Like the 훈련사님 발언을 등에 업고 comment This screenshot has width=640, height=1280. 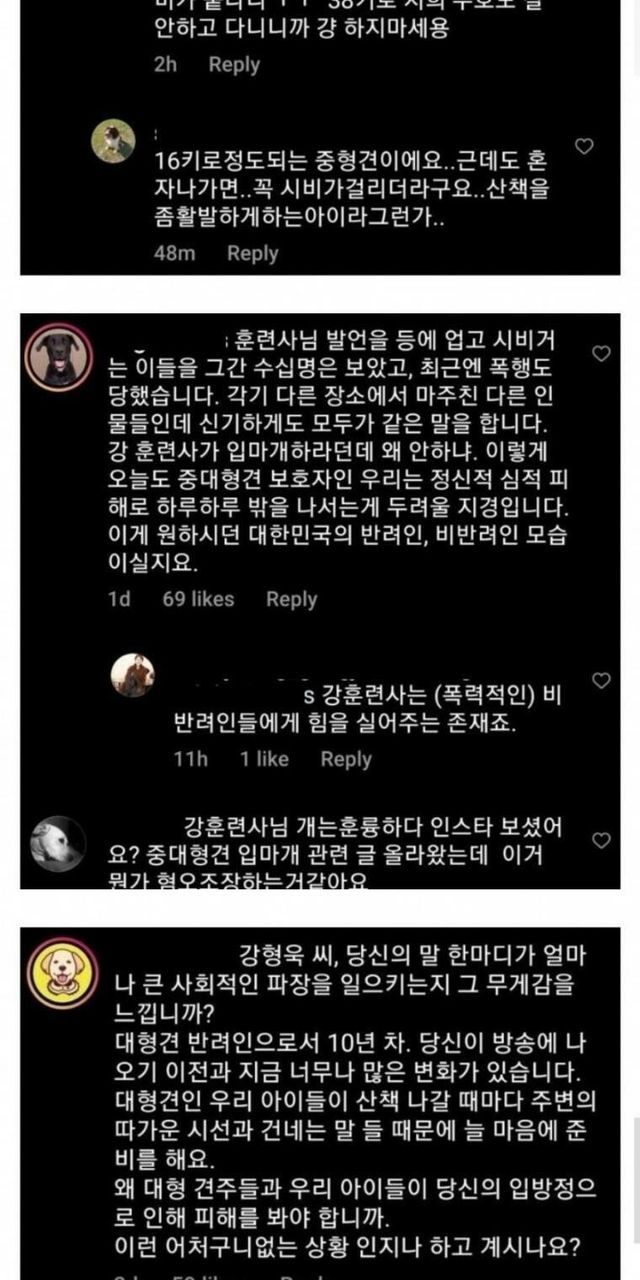tap(601, 354)
